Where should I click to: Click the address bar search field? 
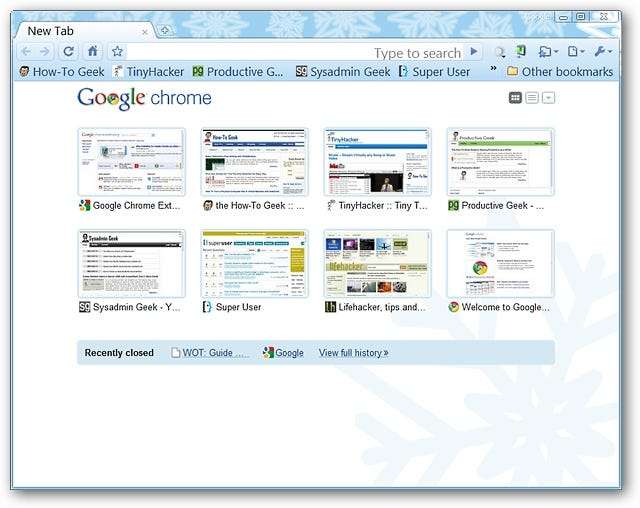[296, 52]
